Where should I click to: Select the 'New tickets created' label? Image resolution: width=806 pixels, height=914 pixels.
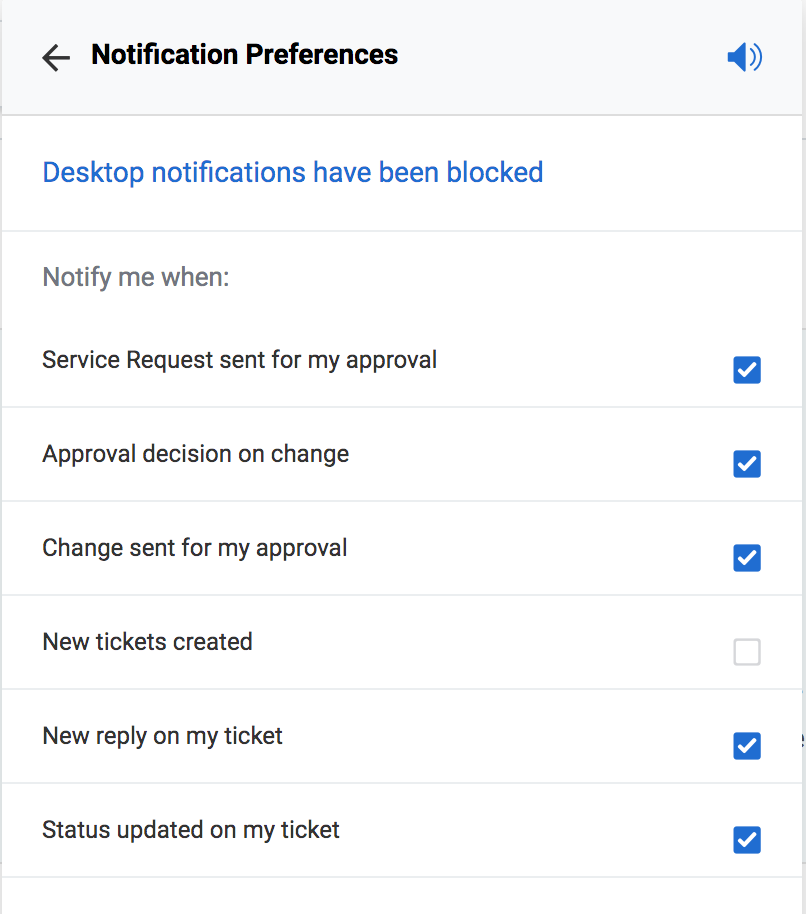pyautogui.click(x=147, y=642)
